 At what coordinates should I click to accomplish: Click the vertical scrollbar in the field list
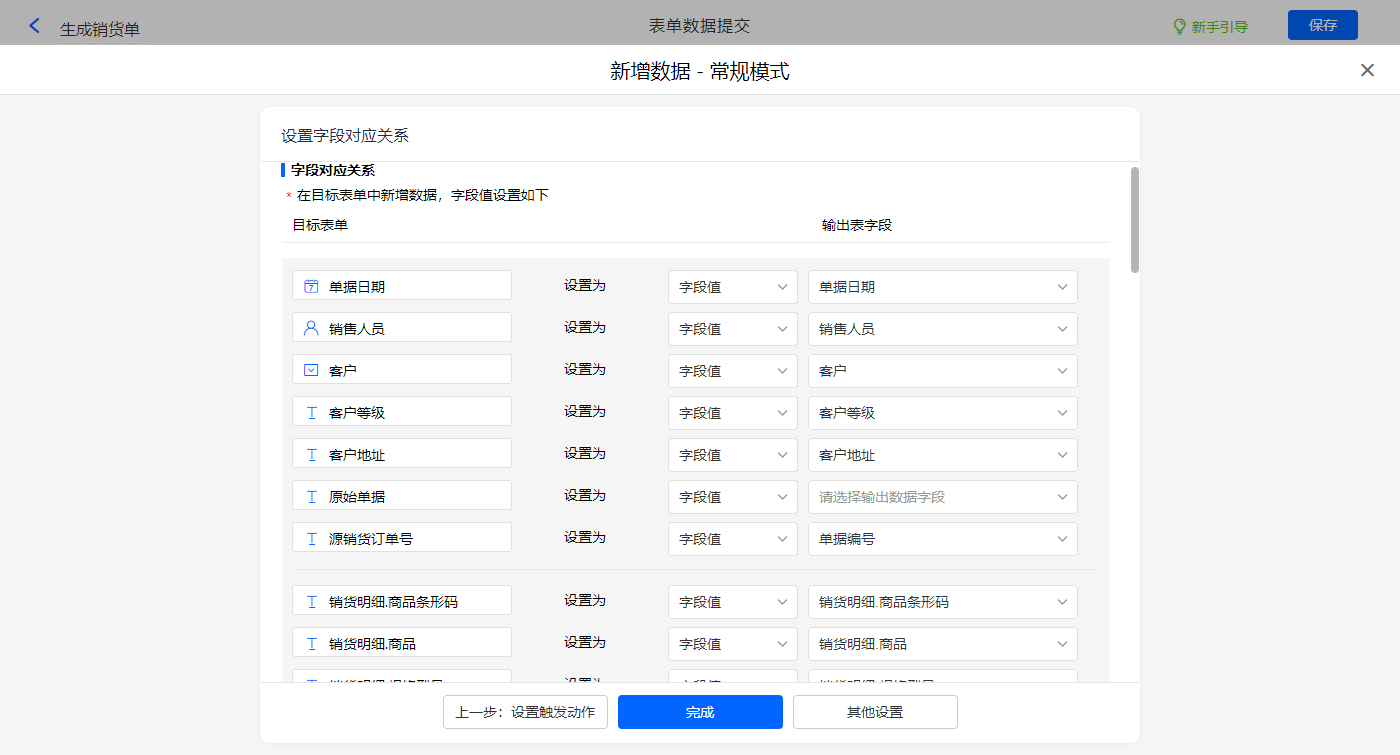click(x=1135, y=220)
